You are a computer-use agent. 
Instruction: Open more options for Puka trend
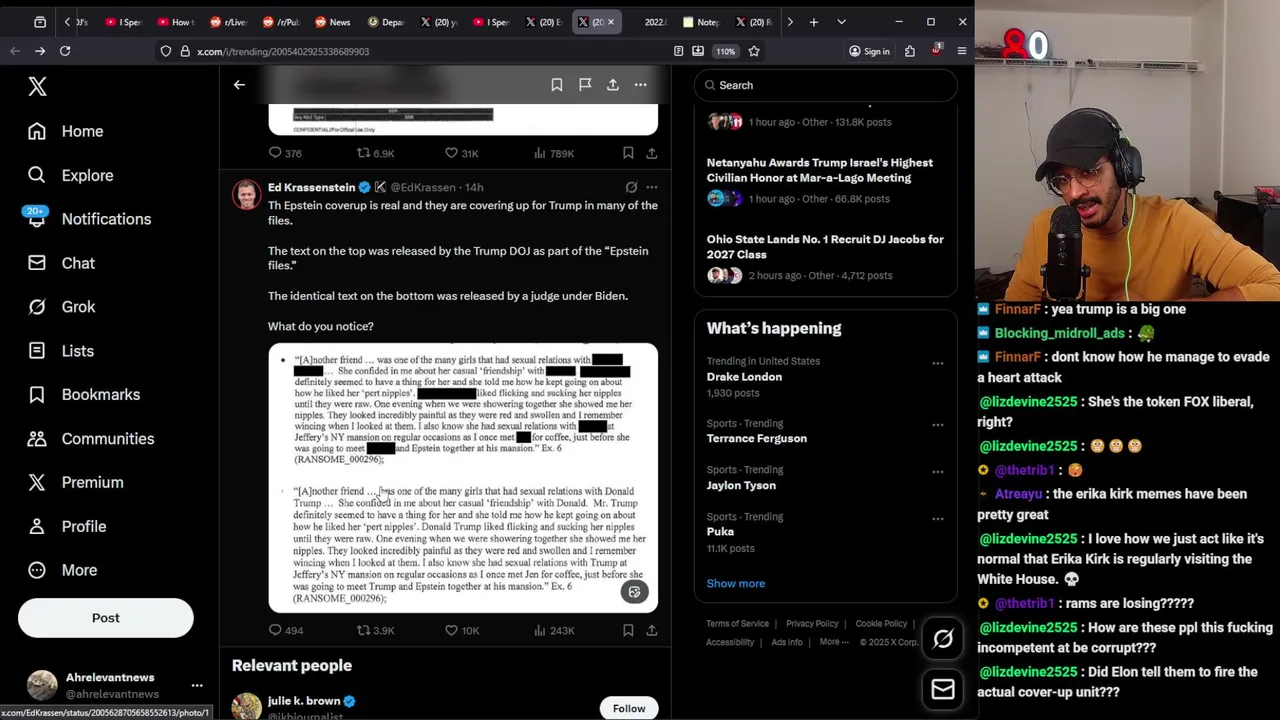pos(937,518)
